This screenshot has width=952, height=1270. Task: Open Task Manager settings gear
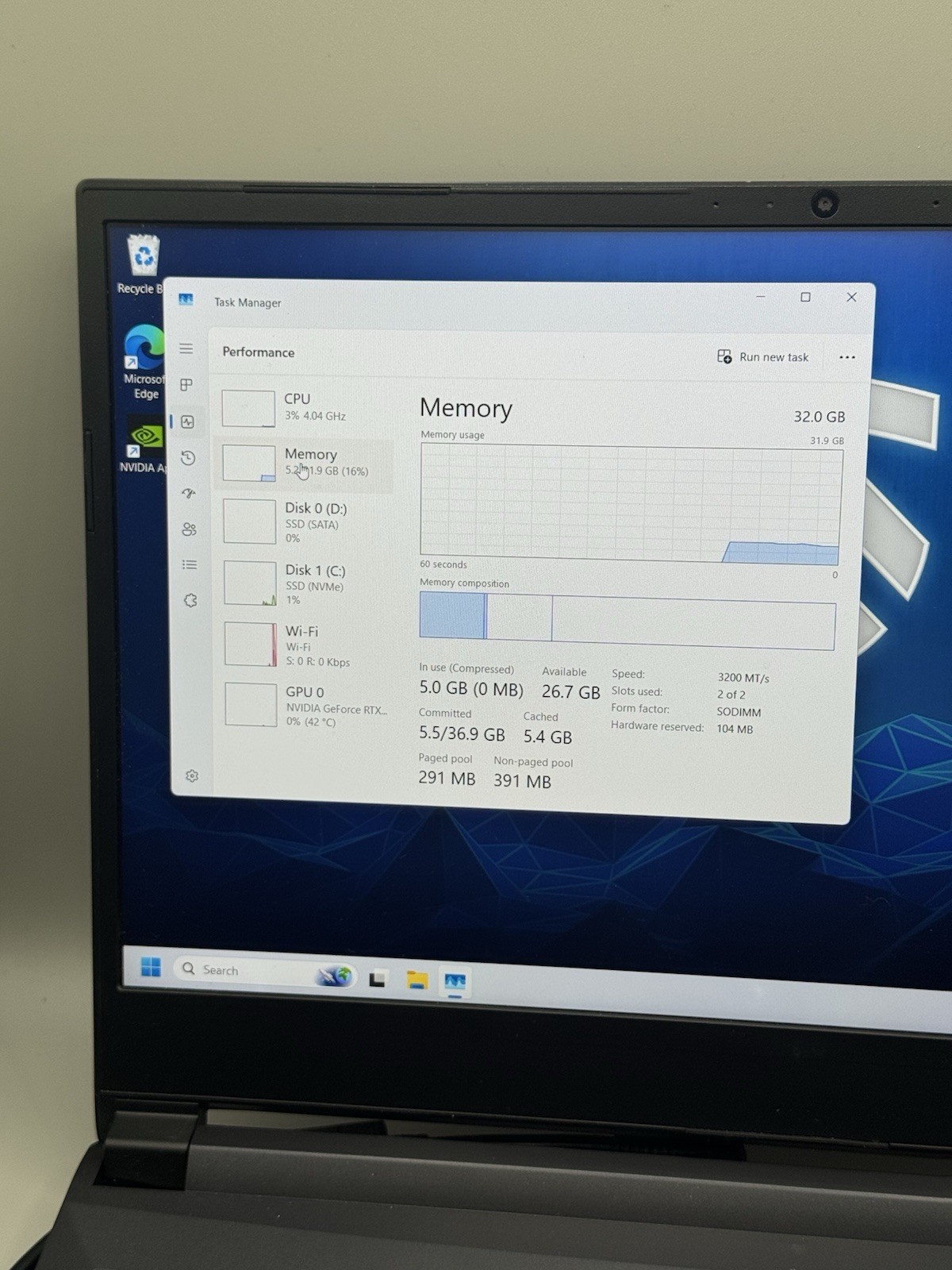click(191, 775)
